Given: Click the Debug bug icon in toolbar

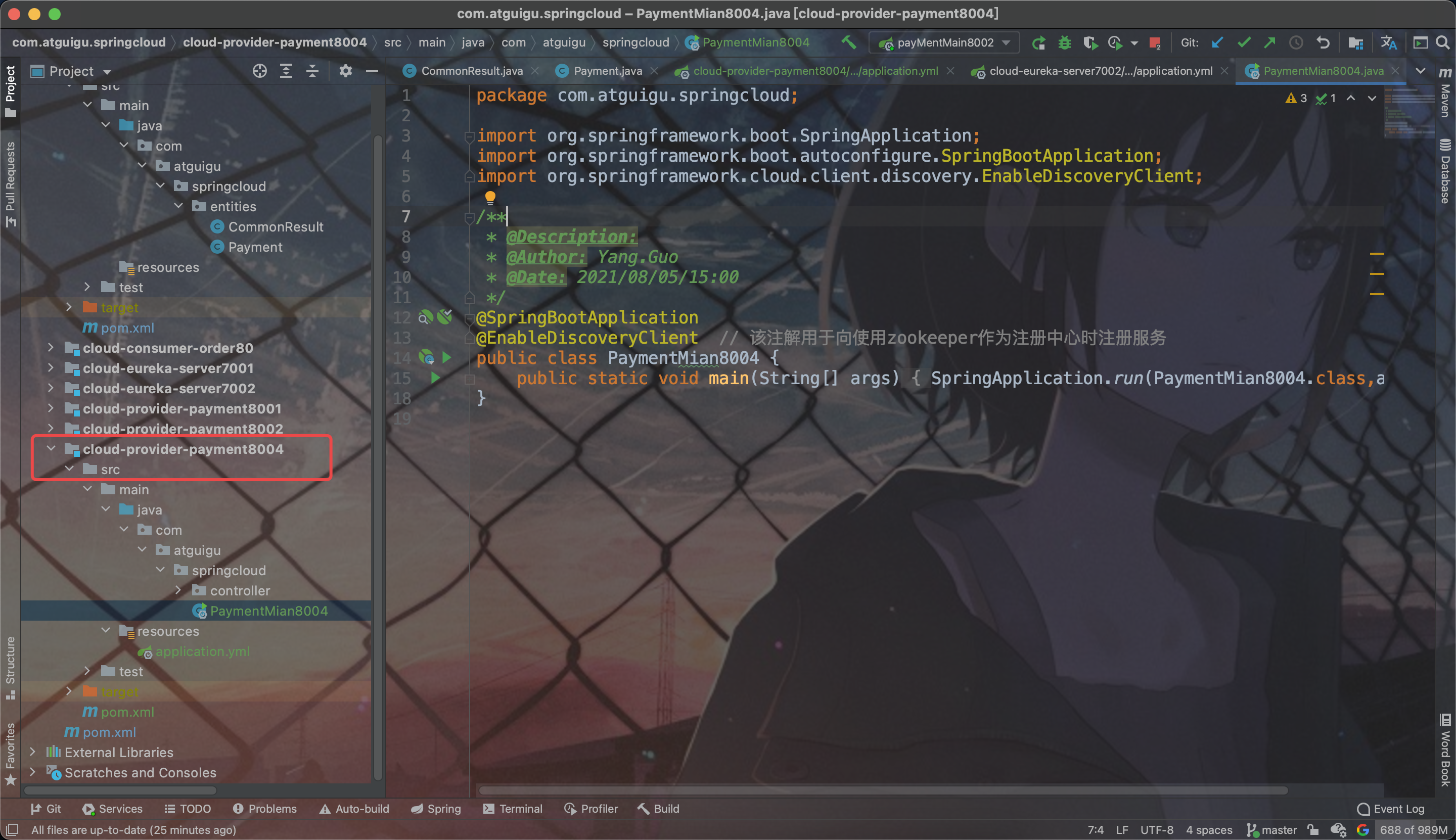Looking at the screenshot, I should (x=1064, y=42).
